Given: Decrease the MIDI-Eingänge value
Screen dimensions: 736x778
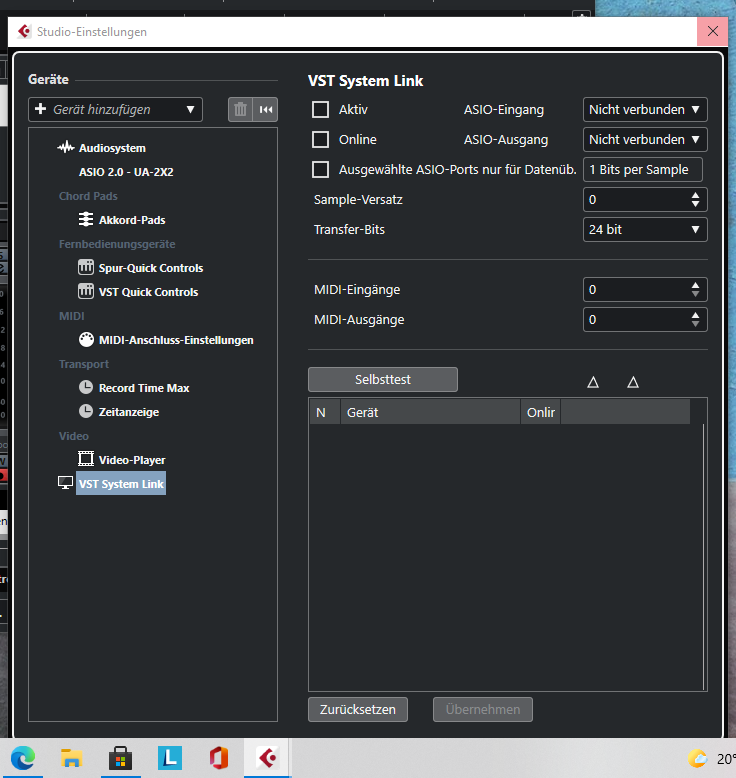Looking at the screenshot, I should click(x=695, y=294).
